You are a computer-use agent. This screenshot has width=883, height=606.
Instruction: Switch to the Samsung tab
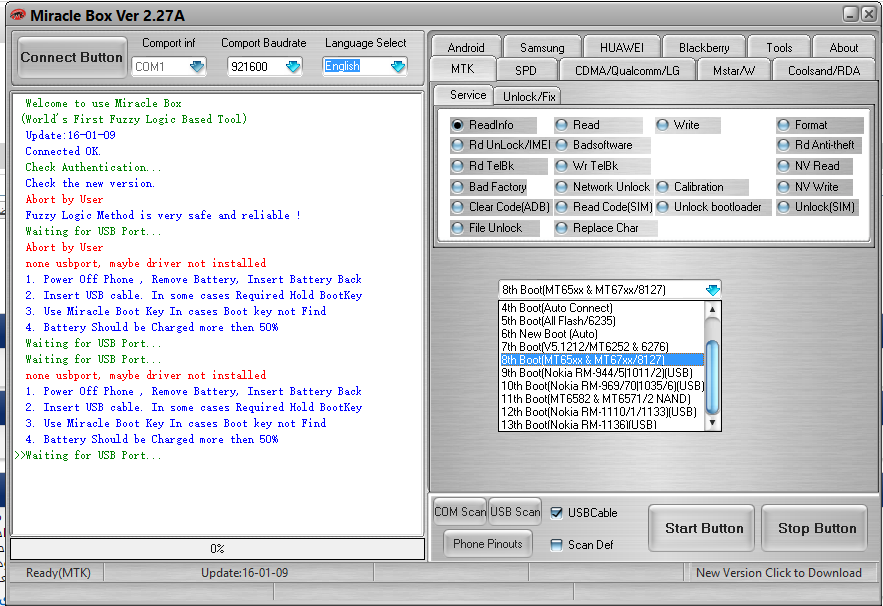pyautogui.click(x=542, y=47)
